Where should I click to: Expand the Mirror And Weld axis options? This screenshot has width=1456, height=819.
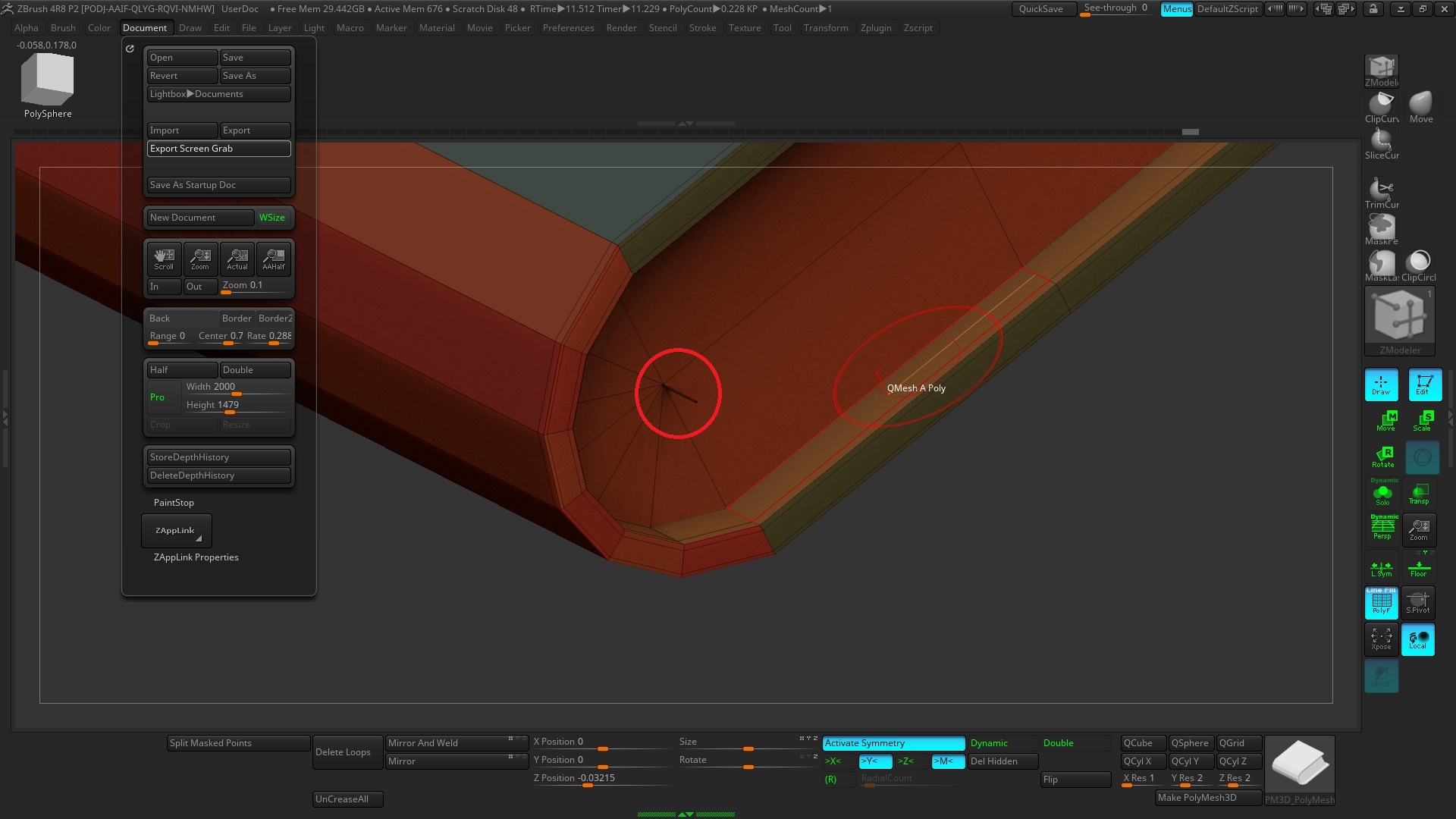[x=519, y=739]
